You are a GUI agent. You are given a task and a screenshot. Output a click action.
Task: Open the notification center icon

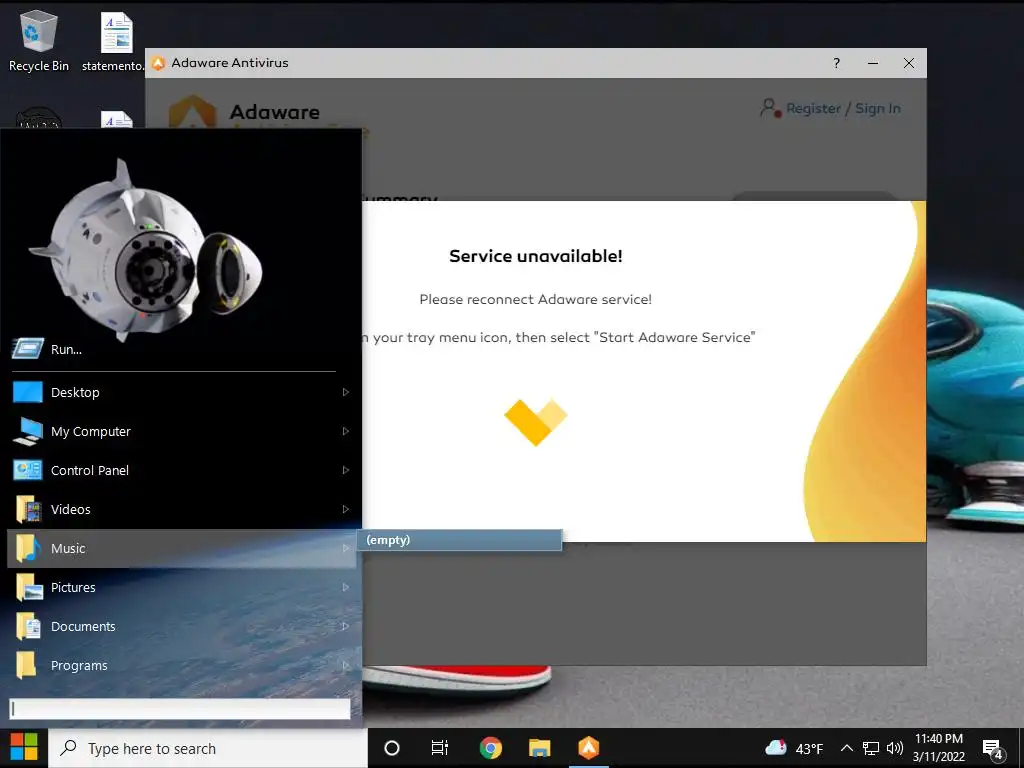pos(993,748)
